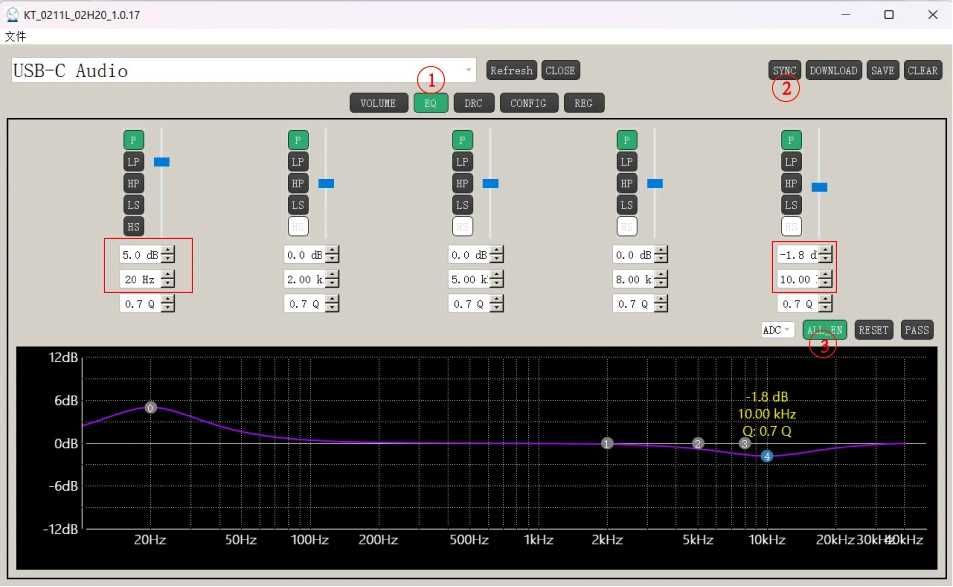Select HP filter type for band 1
The height and width of the screenshot is (587, 953).
(134, 184)
